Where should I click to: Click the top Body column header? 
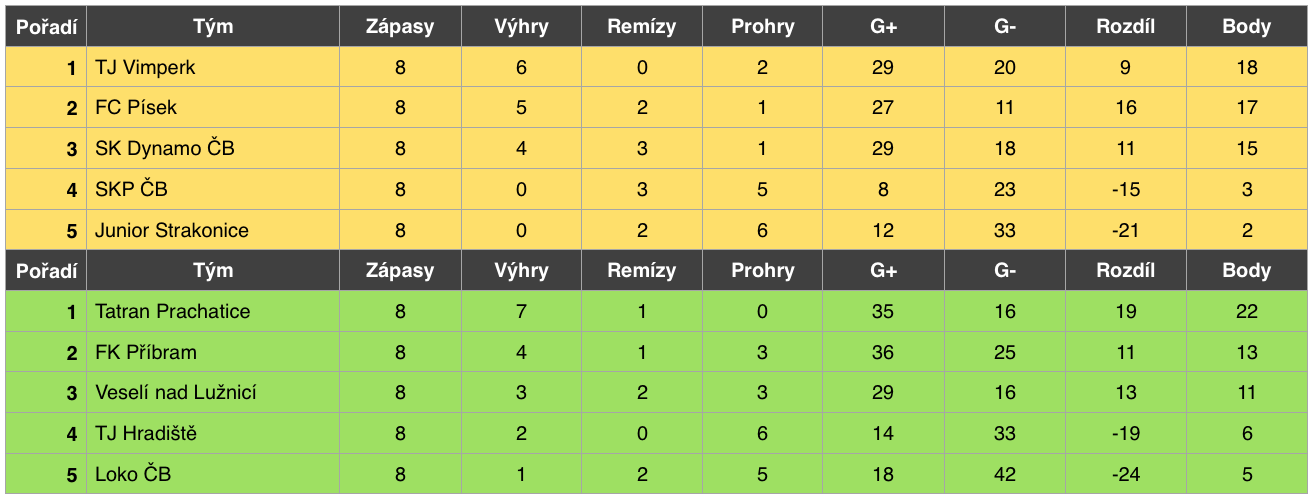[1247, 26]
